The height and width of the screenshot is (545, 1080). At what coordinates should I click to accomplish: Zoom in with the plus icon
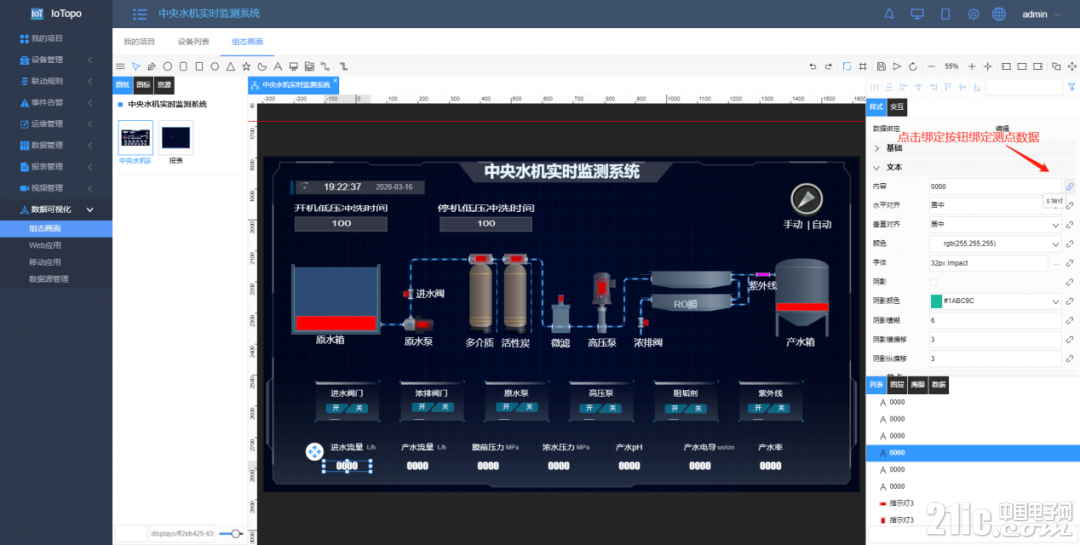[x=972, y=66]
